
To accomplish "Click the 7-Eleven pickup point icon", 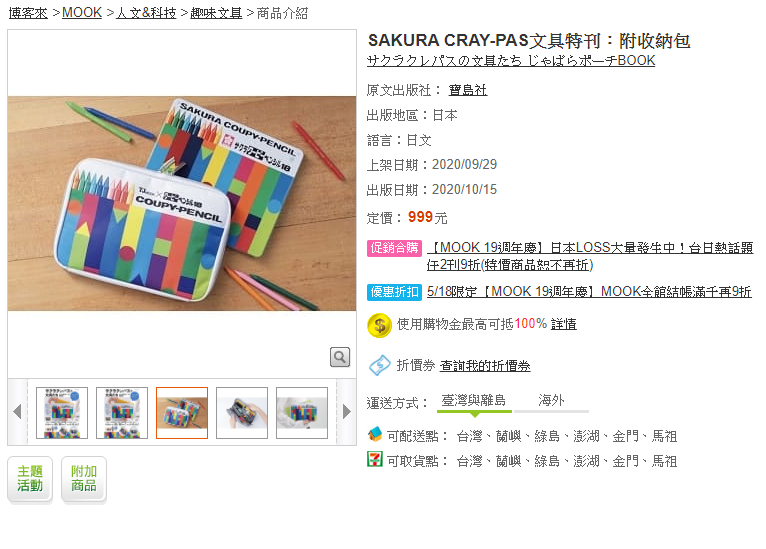I will click(x=375, y=459).
